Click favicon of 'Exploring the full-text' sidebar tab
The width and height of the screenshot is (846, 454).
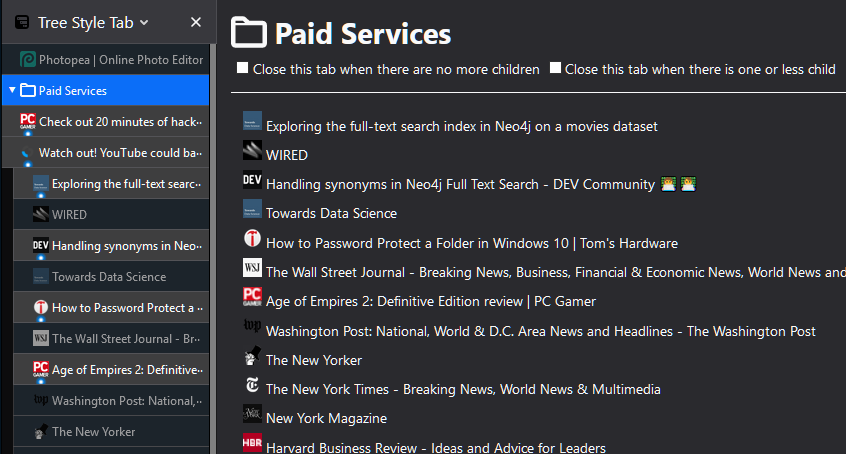coord(40,184)
